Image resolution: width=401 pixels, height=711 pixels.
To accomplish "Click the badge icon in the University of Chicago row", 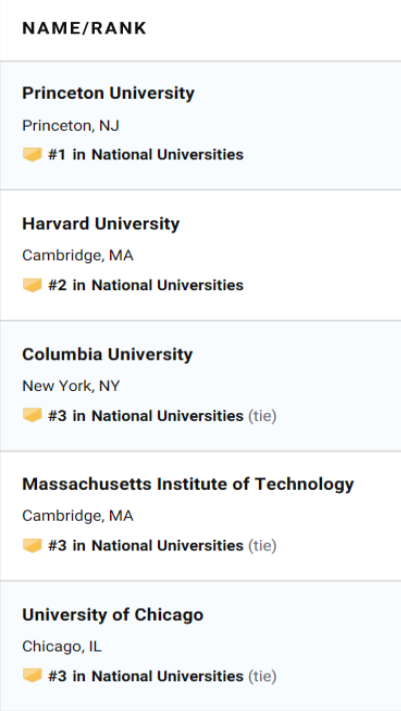I will point(32,676).
